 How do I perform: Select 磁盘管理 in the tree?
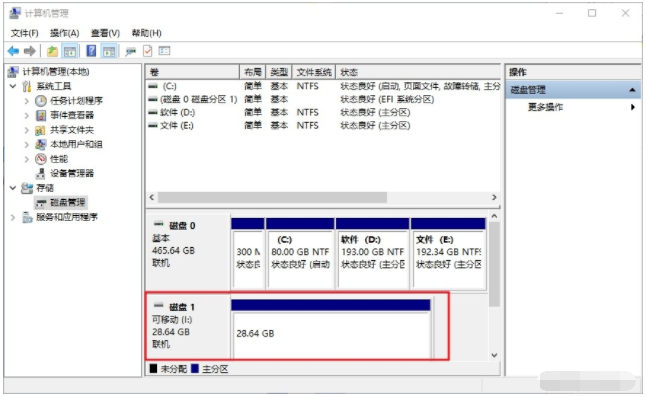click(x=68, y=203)
